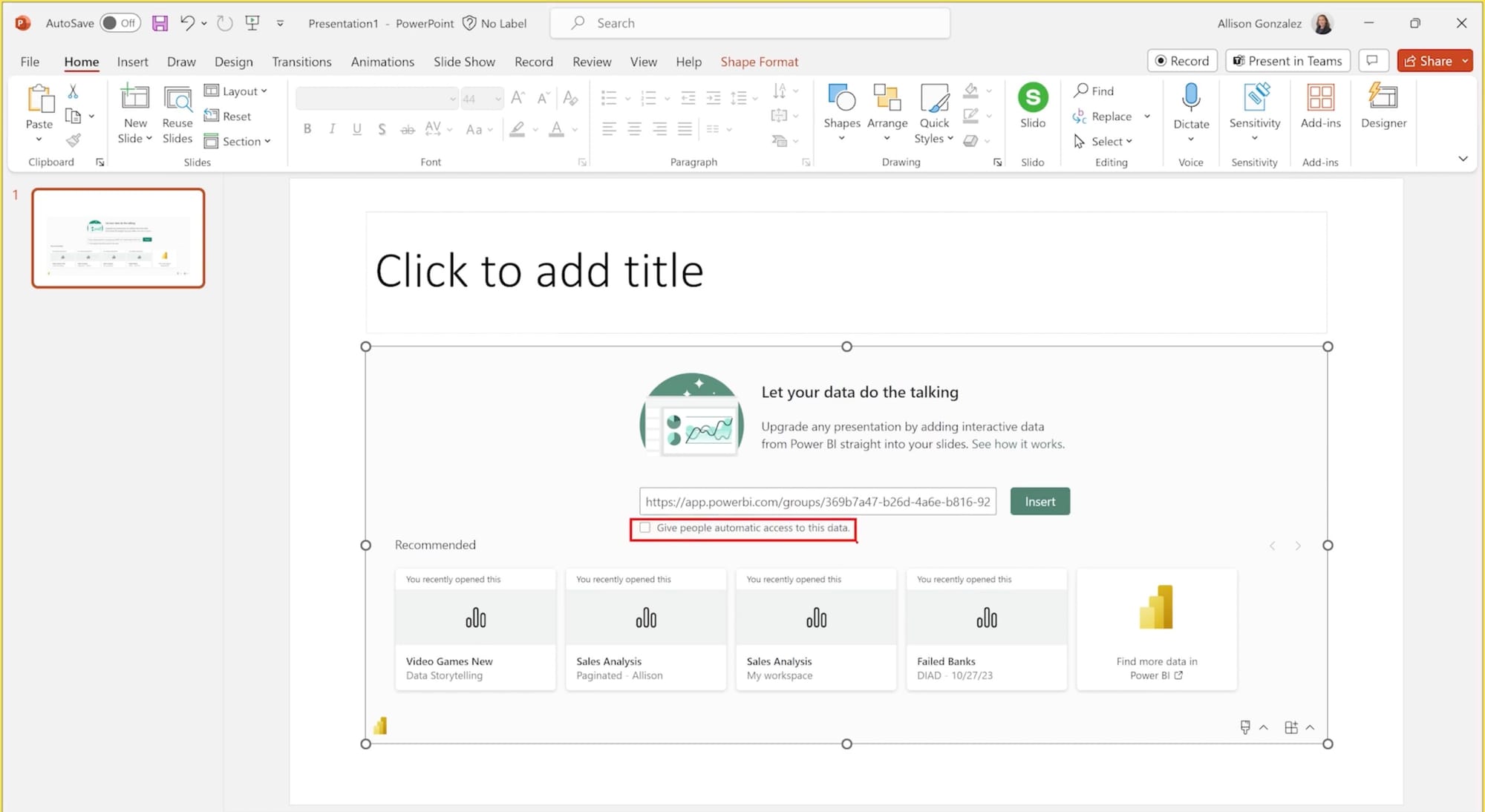Click the Insert button for Power BI URL
This screenshot has width=1485, height=812.
point(1039,501)
